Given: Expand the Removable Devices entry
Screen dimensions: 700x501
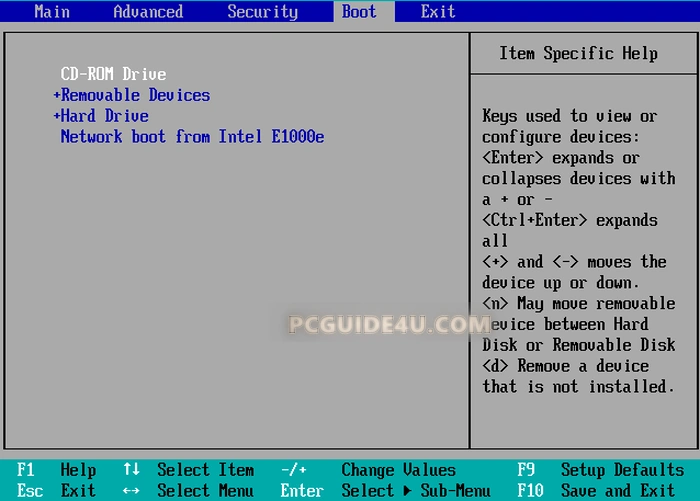Looking at the screenshot, I should [135, 95].
